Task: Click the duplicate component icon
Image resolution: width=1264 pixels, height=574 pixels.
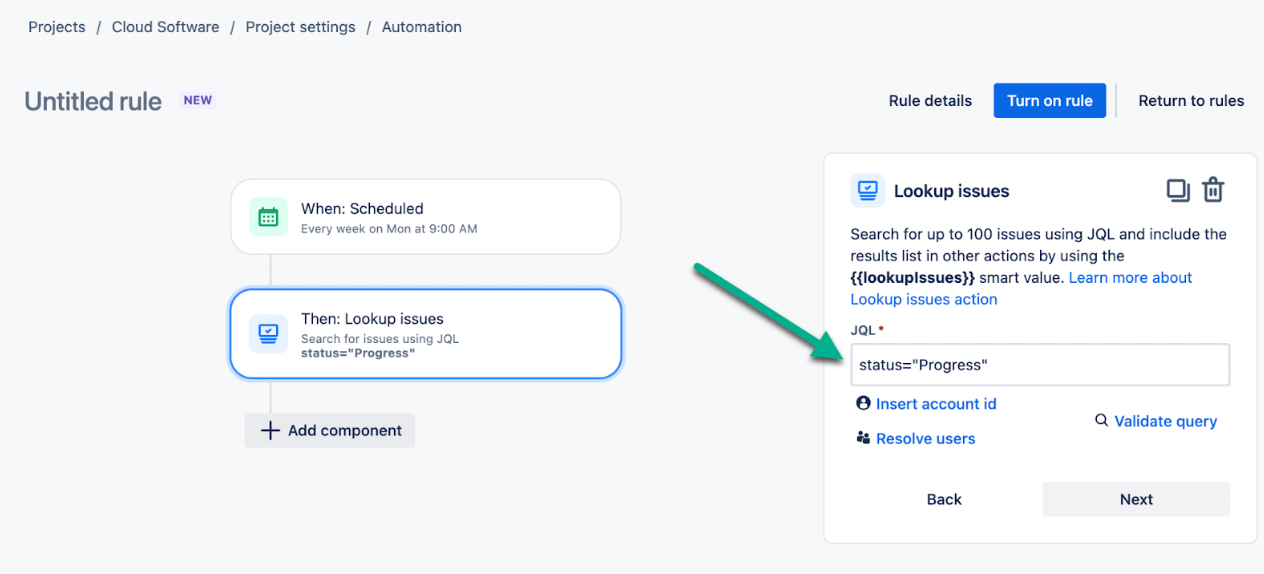Action: point(1178,190)
